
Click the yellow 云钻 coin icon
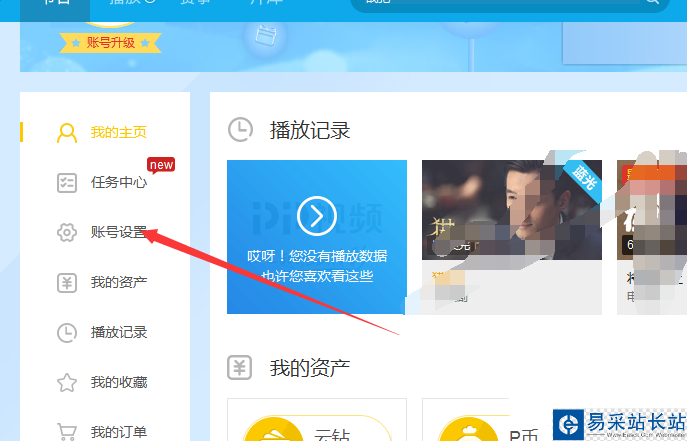[x=274, y=429]
